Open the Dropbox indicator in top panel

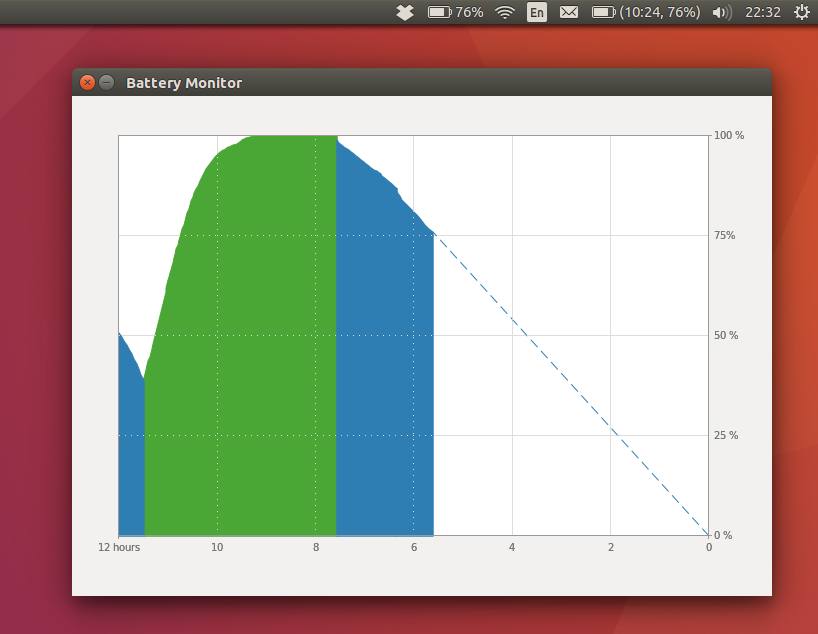[x=405, y=12]
